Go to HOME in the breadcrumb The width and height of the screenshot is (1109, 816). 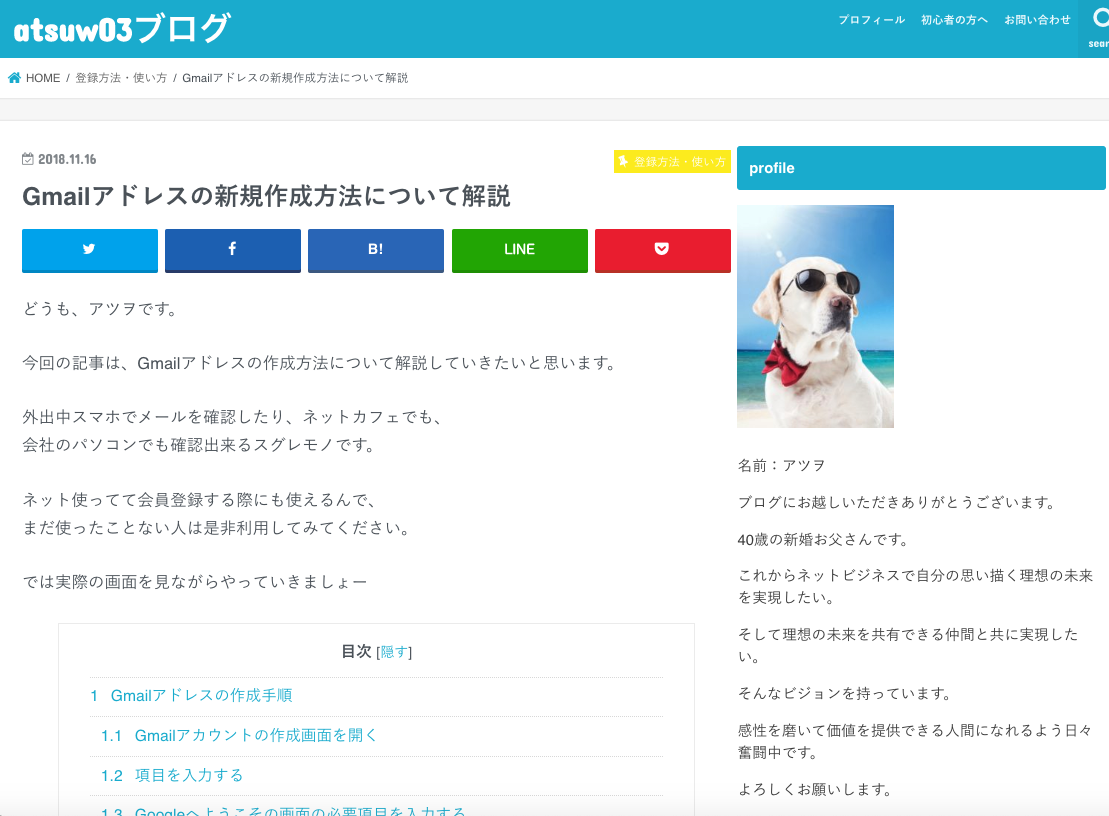click(x=43, y=78)
